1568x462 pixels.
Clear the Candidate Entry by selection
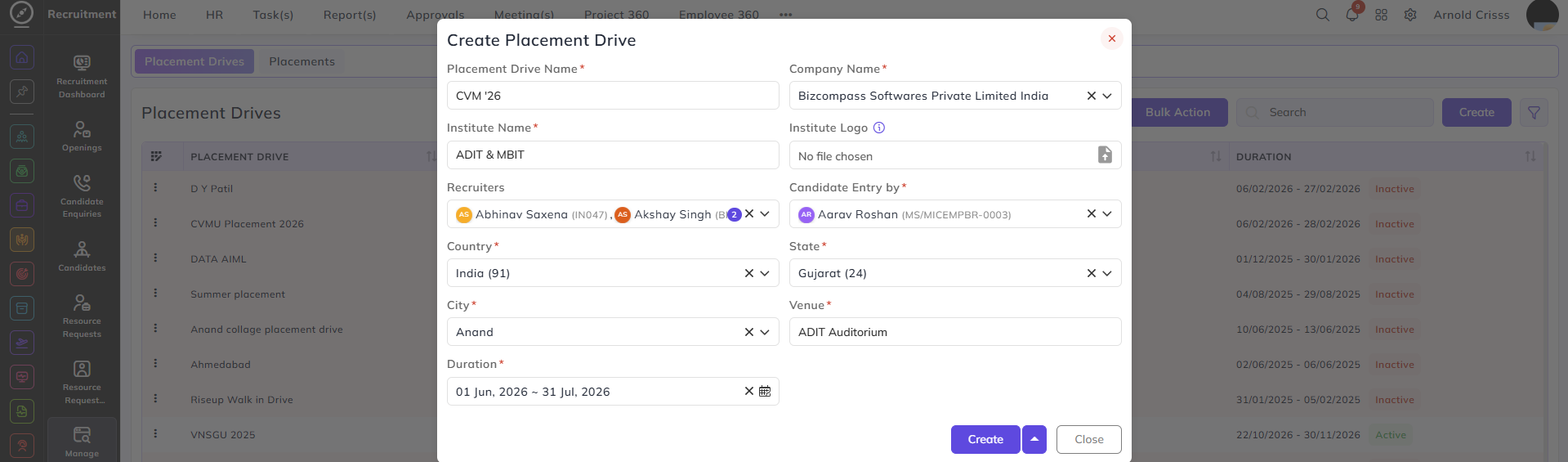click(x=1092, y=213)
